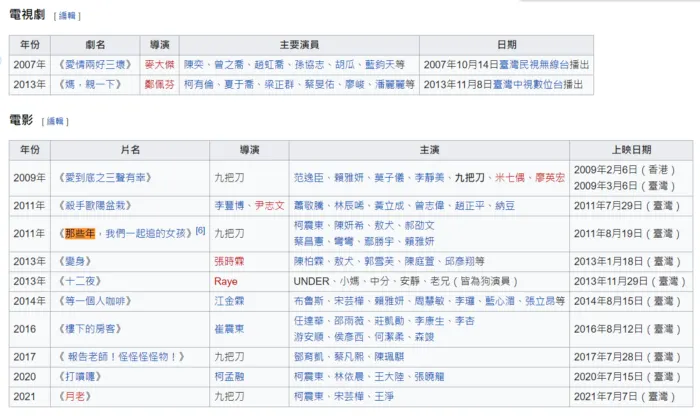This screenshot has height=416, width=700.
Task: Select the 片名 column header
Action: pos(130,150)
